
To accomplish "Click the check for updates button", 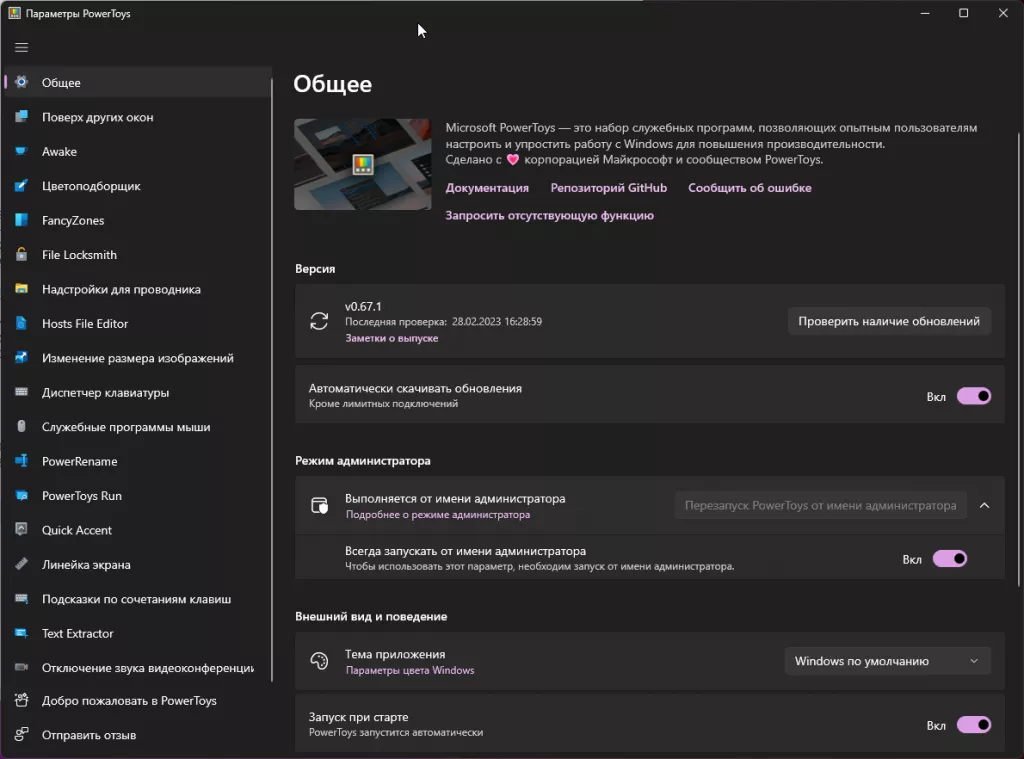I will coord(889,322).
